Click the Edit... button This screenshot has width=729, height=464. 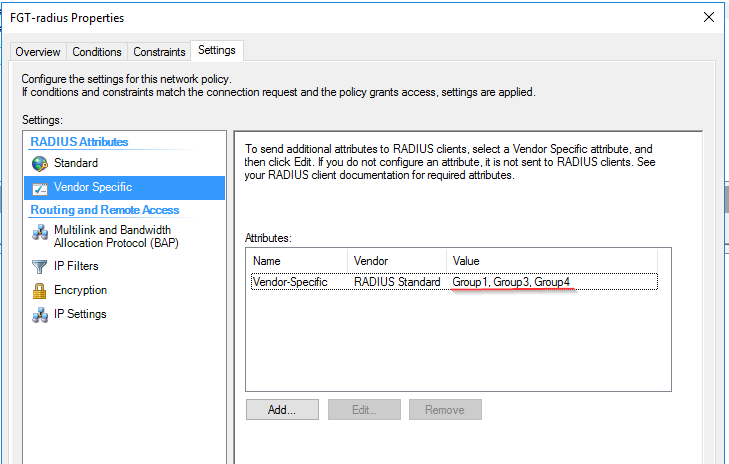364,410
